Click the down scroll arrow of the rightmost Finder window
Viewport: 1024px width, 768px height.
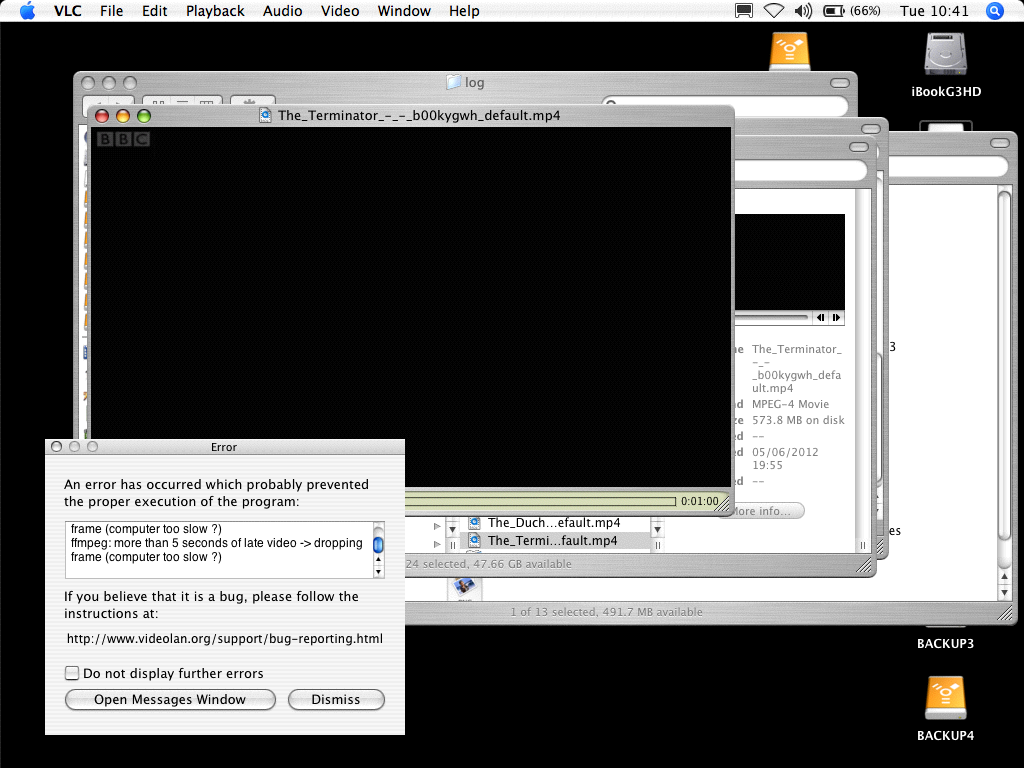(1004, 592)
